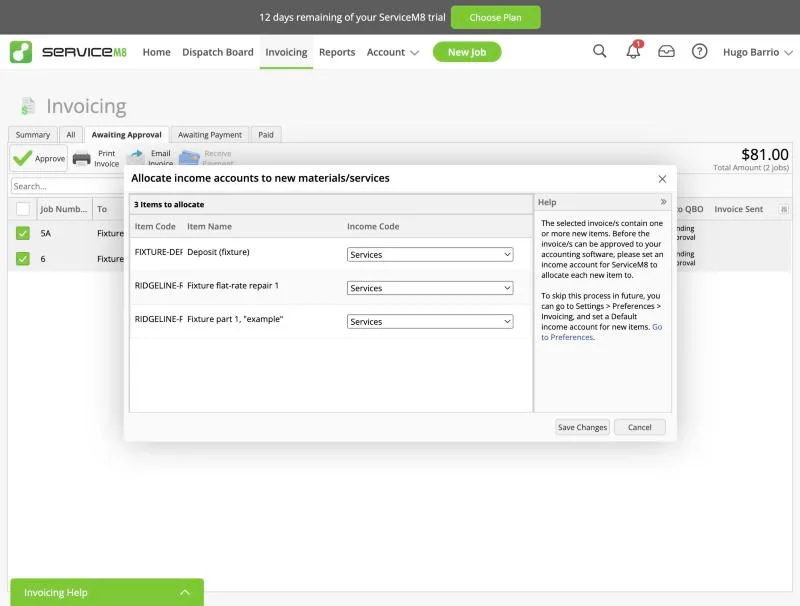Click the FIXTURE-DEF item code cell
The height and width of the screenshot is (606, 800).
click(x=159, y=252)
